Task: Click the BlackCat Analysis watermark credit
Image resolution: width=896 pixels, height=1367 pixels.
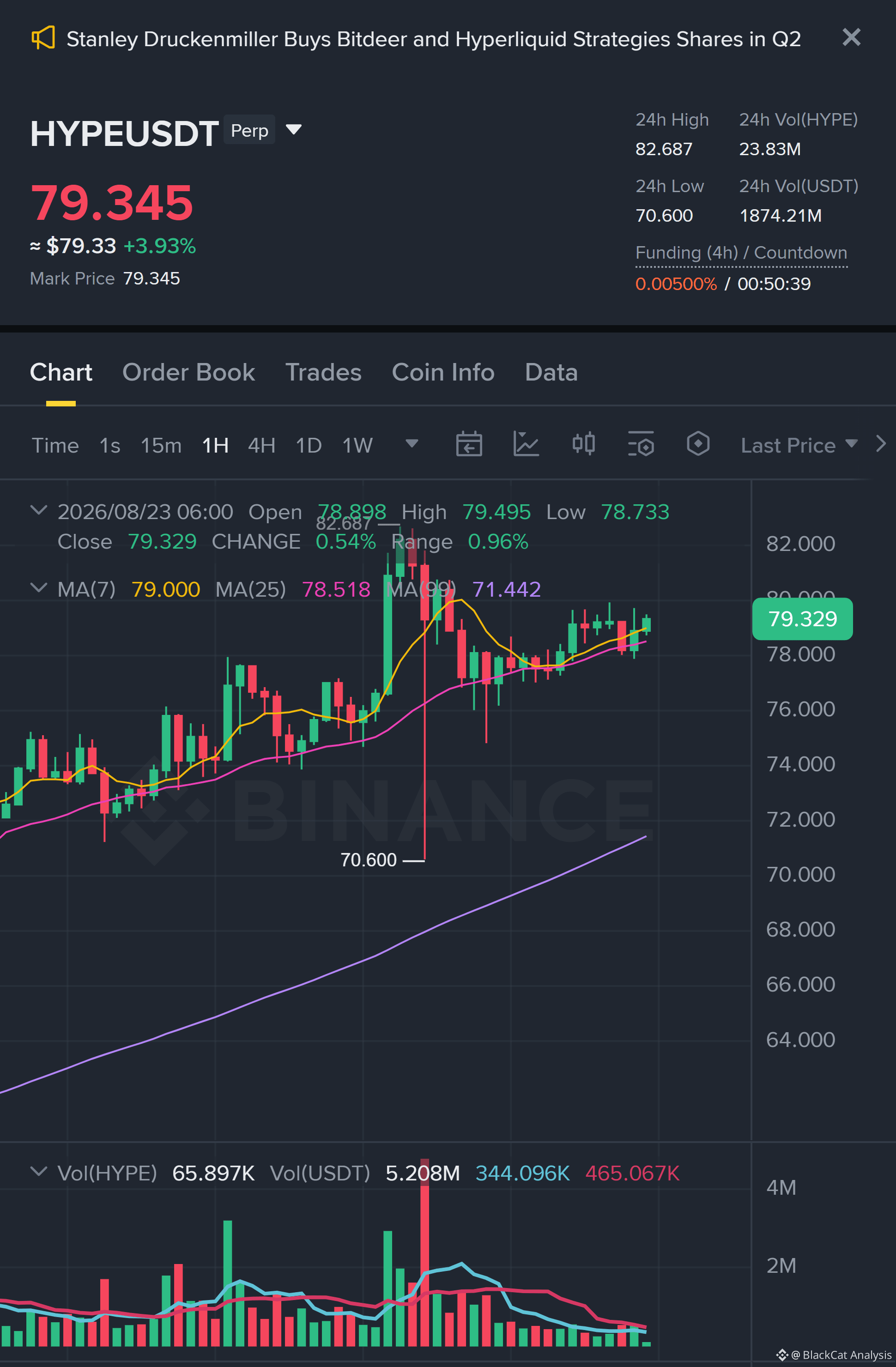Action: 835,1355
